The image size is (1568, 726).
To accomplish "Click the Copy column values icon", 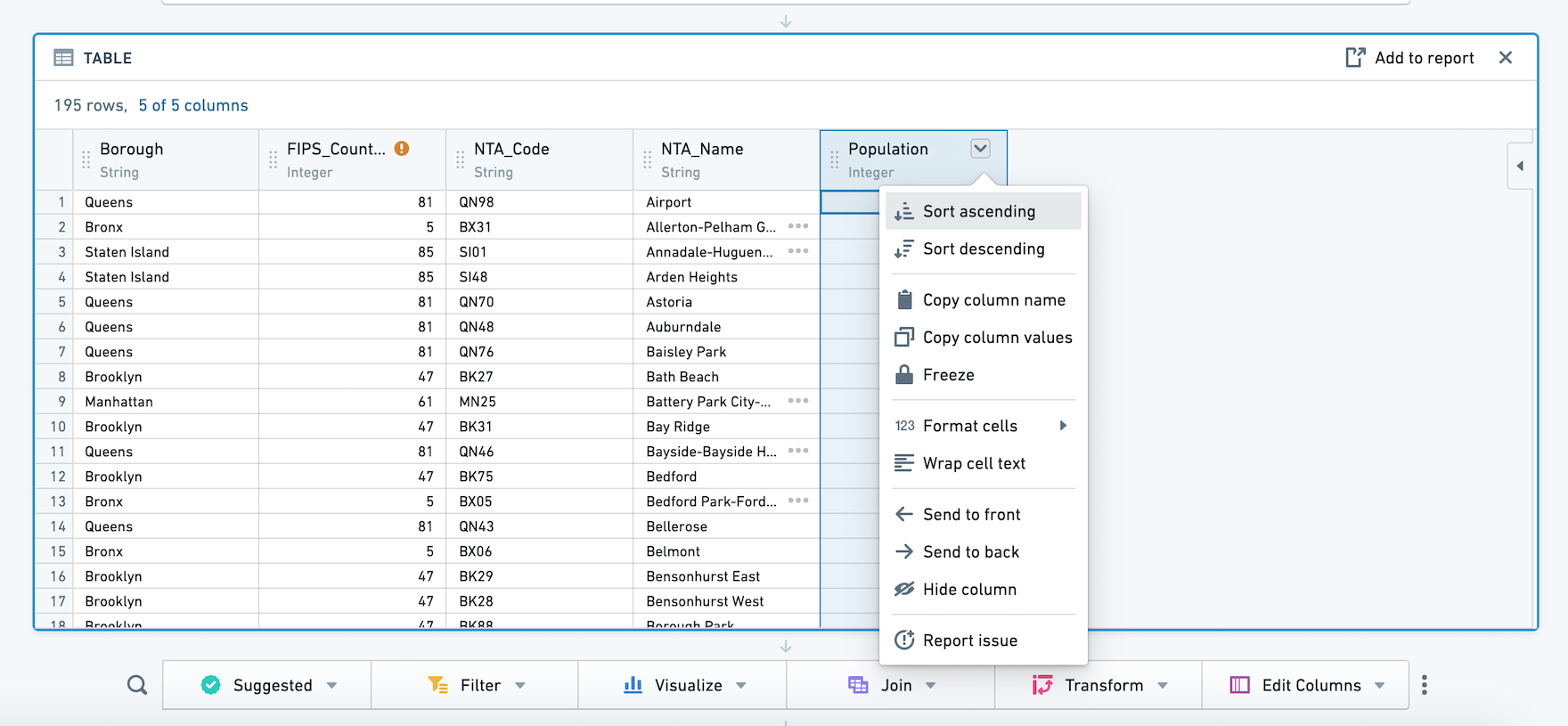I will [904, 337].
